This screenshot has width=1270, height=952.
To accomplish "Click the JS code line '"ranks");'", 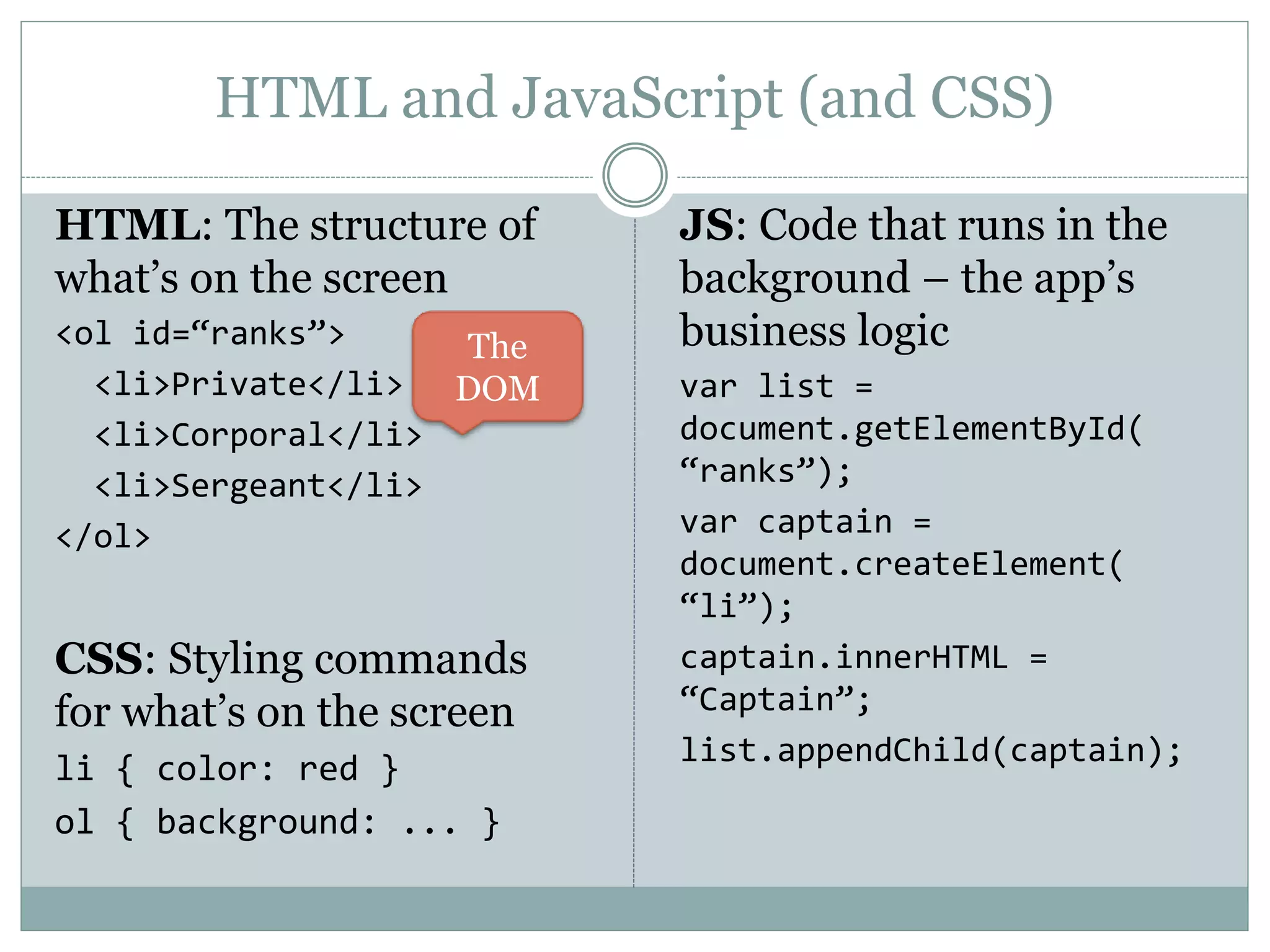I will pyautogui.click(x=765, y=471).
